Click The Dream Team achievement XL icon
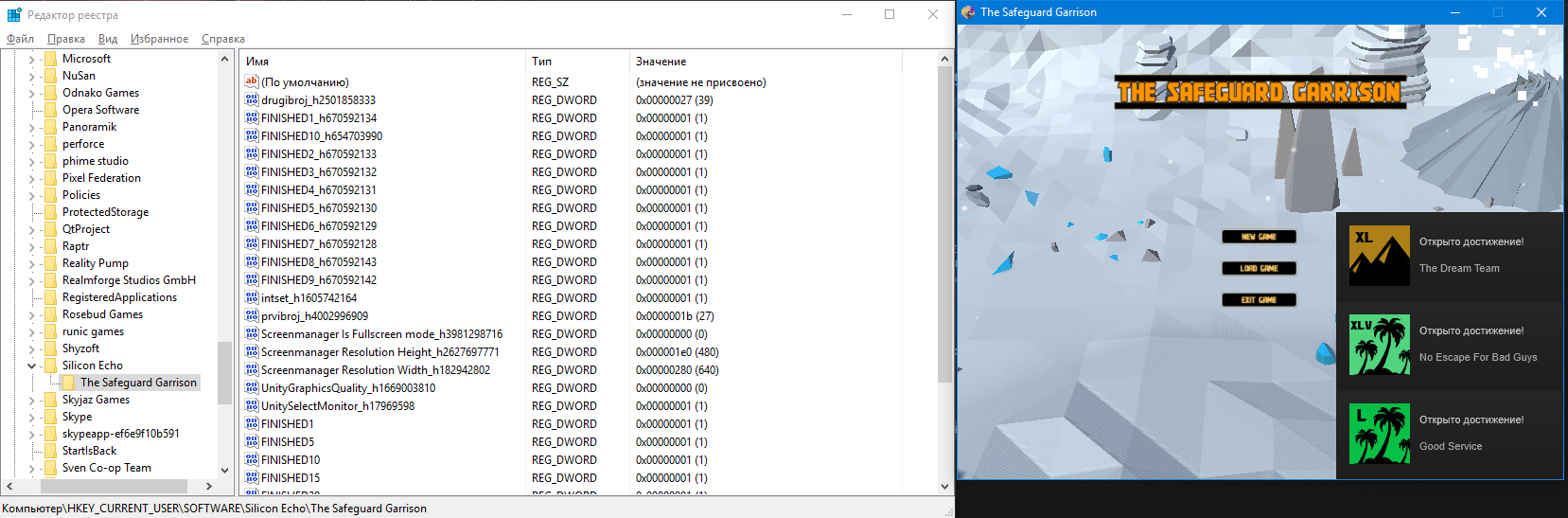1568x518 pixels. pyautogui.click(x=1379, y=256)
